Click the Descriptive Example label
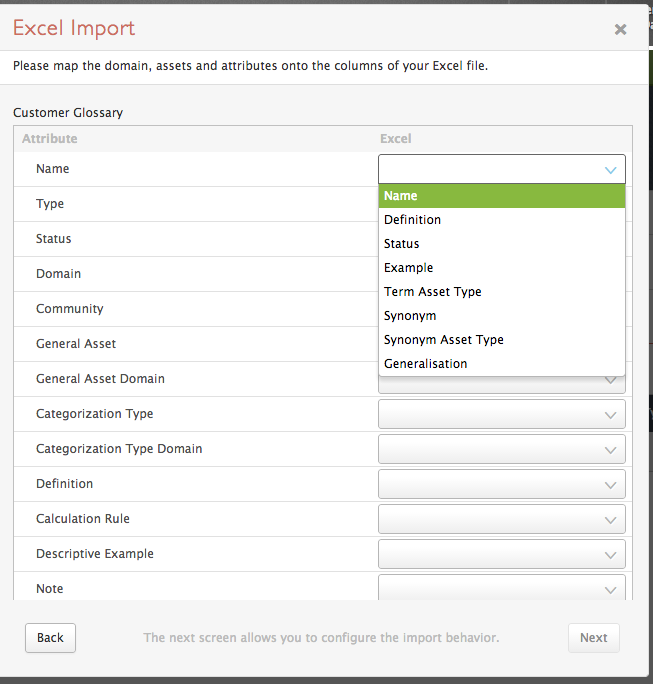The image size is (653, 684). coord(95,554)
